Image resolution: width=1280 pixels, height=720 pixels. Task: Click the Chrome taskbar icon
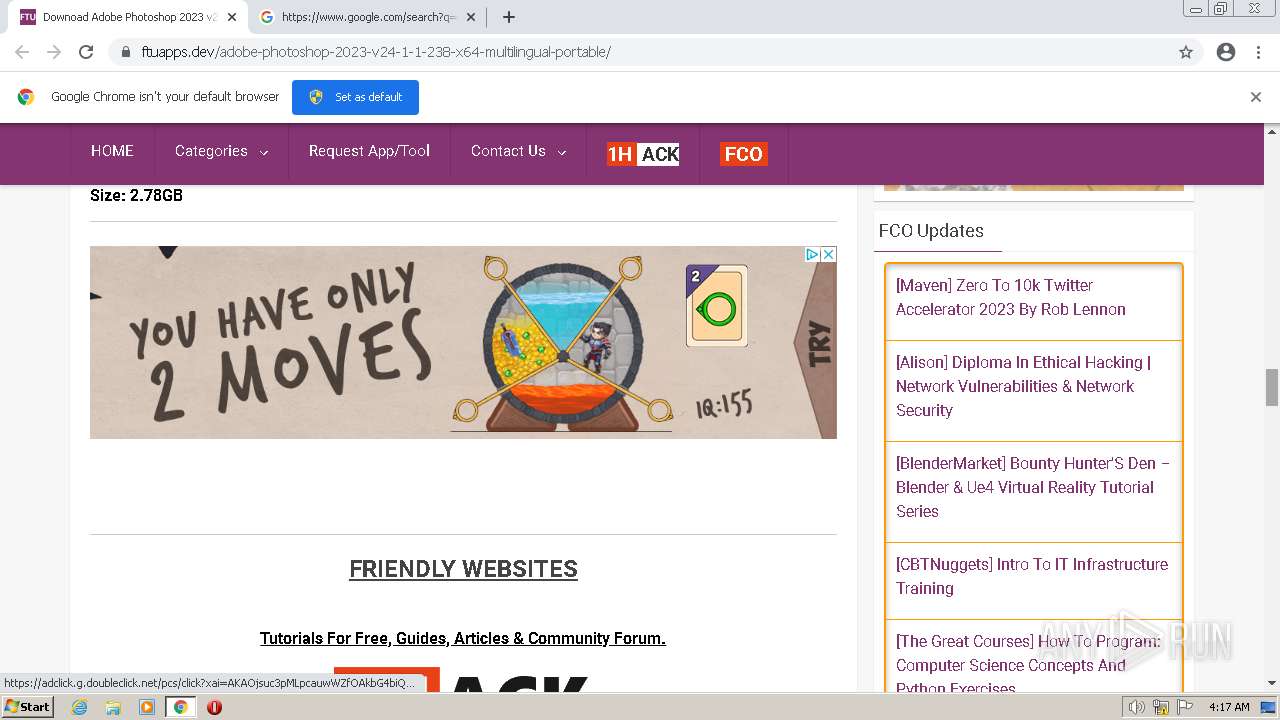coord(181,707)
